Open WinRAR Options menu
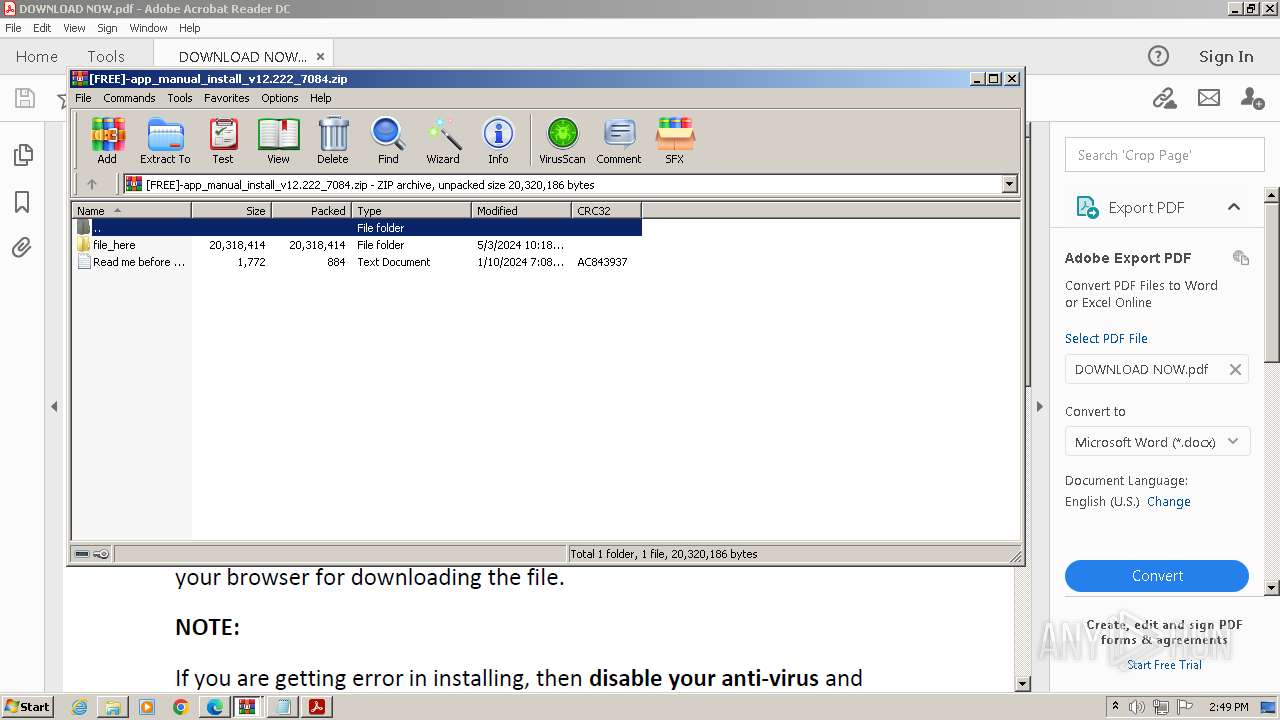The width and height of the screenshot is (1280, 720). click(280, 98)
